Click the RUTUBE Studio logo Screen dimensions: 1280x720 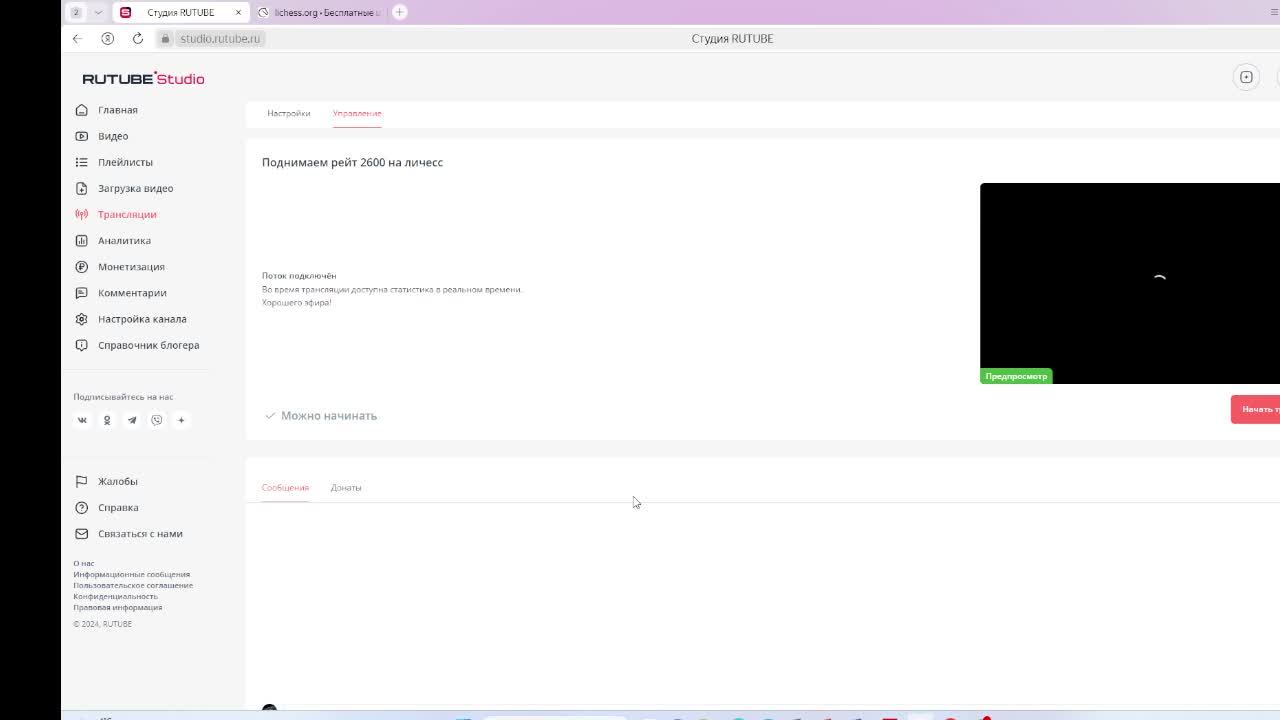point(143,79)
